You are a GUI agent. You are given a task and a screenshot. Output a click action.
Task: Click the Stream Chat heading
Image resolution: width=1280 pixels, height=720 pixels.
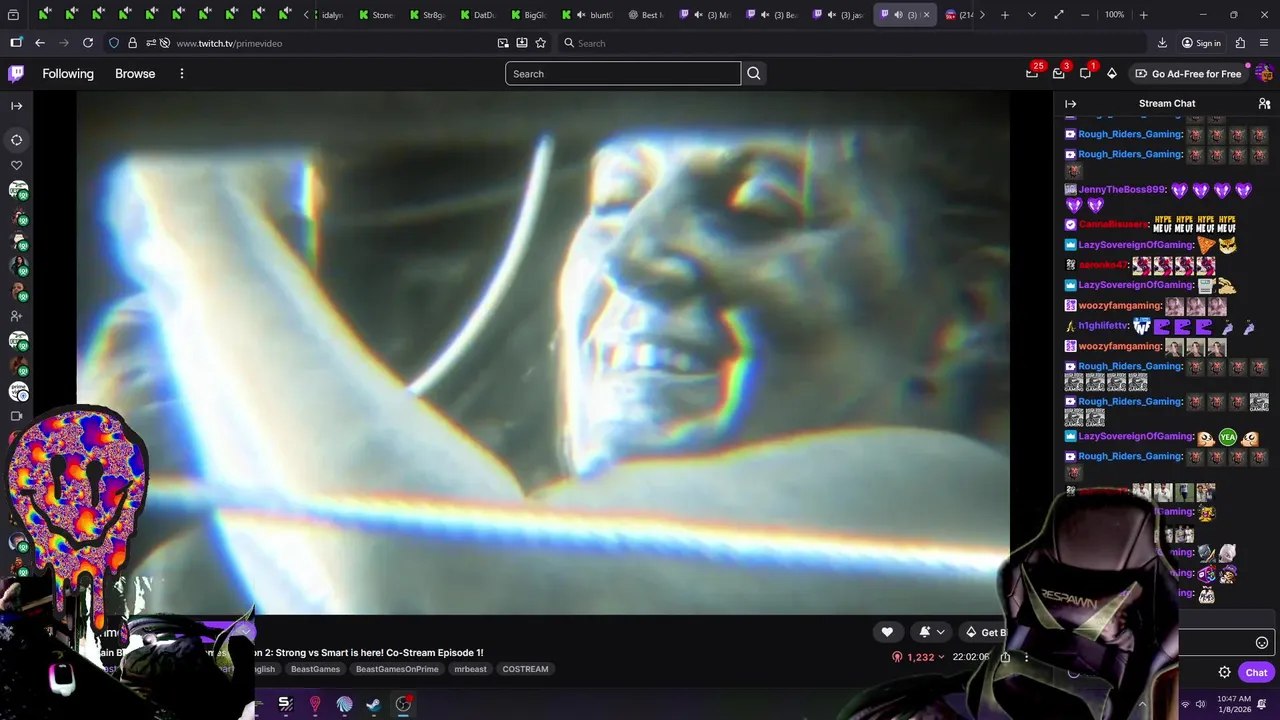click(x=1167, y=104)
